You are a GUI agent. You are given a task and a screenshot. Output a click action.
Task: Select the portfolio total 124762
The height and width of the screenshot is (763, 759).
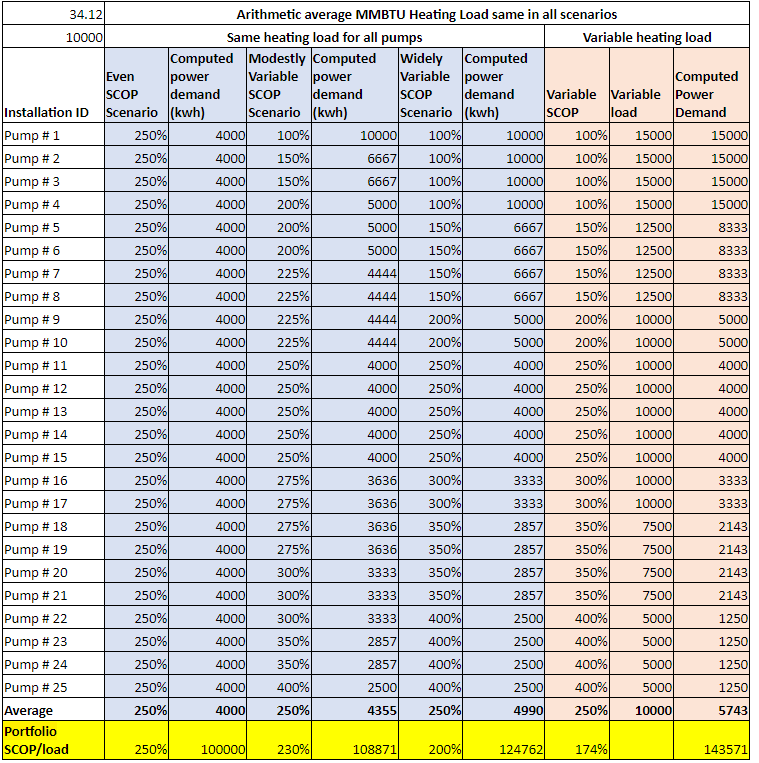[504, 740]
